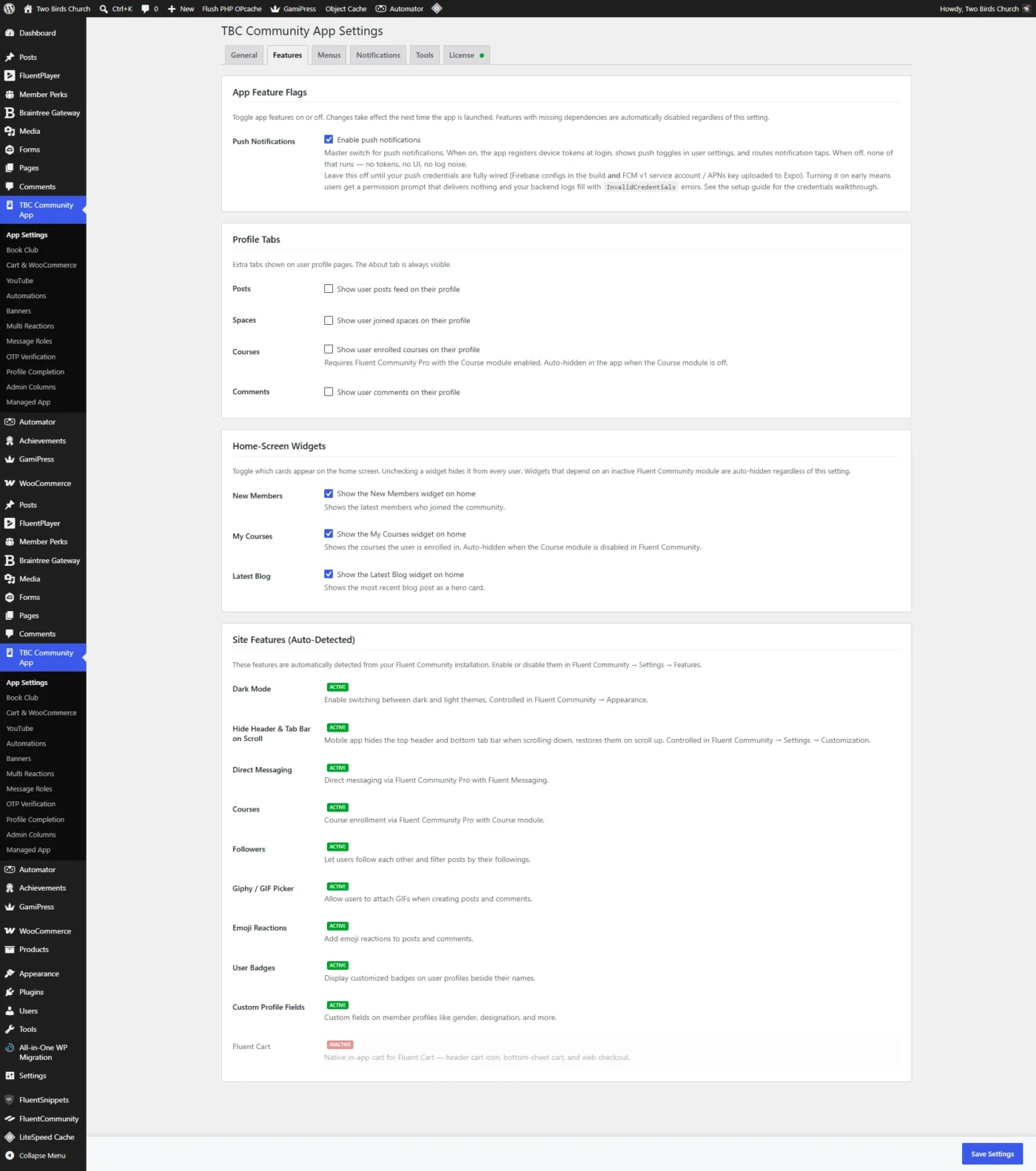Uncheck Show the Latest Blog widget

[x=329, y=574]
